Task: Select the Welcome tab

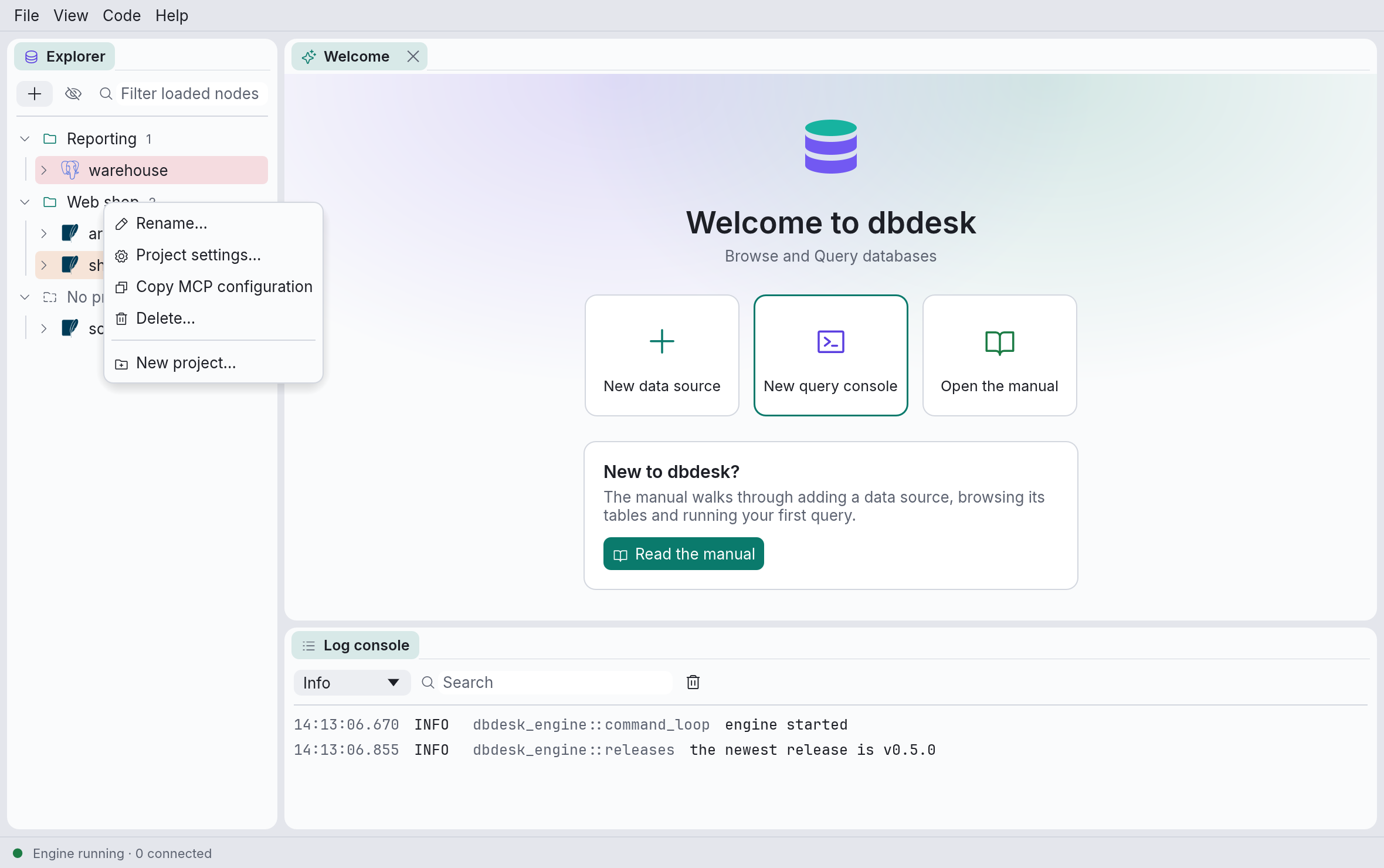Action: [x=357, y=56]
